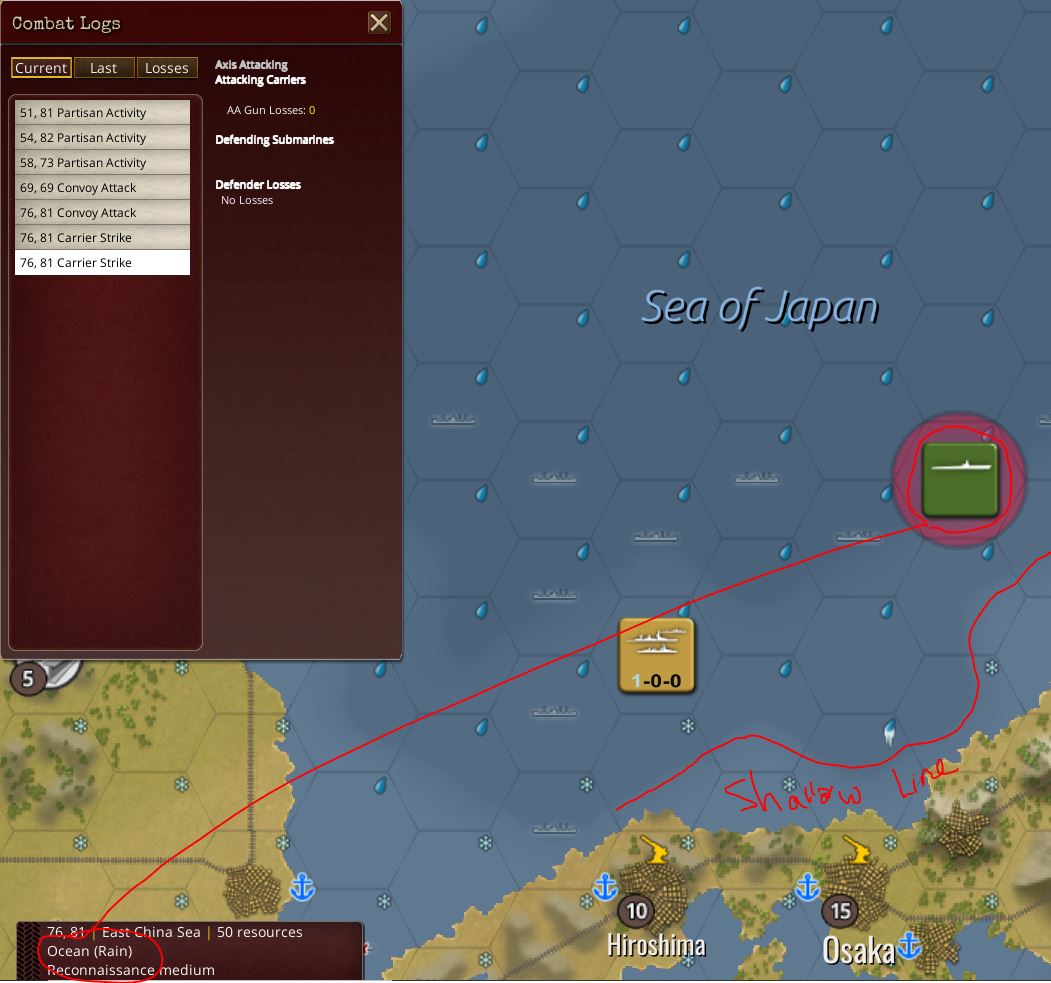The height and width of the screenshot is (983, 1051).
Task: Select the 76, 81 Convoy Attack log
Action: click(x=103, y=212)
